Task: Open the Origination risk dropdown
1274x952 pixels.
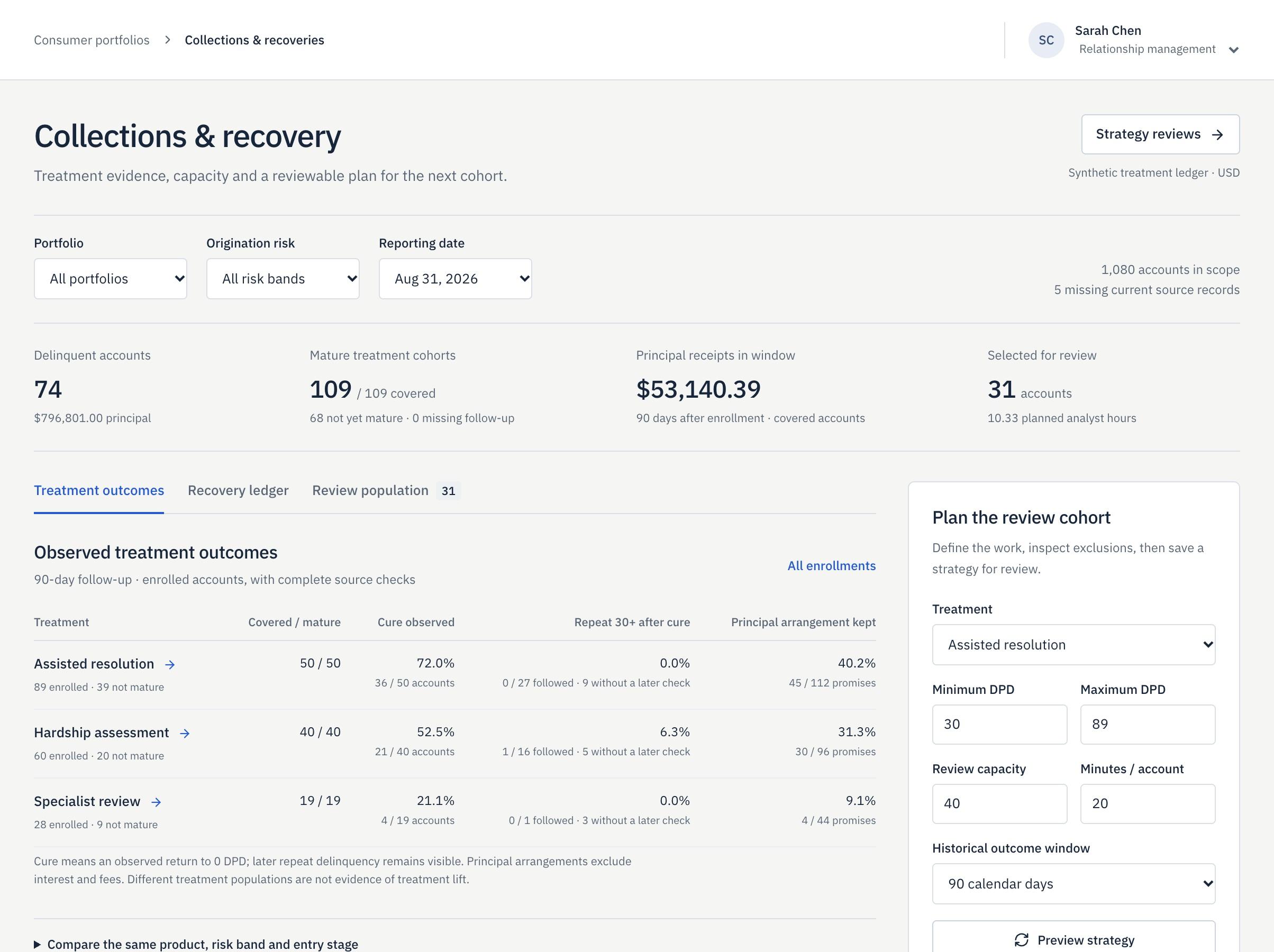Action: (283, 279)
